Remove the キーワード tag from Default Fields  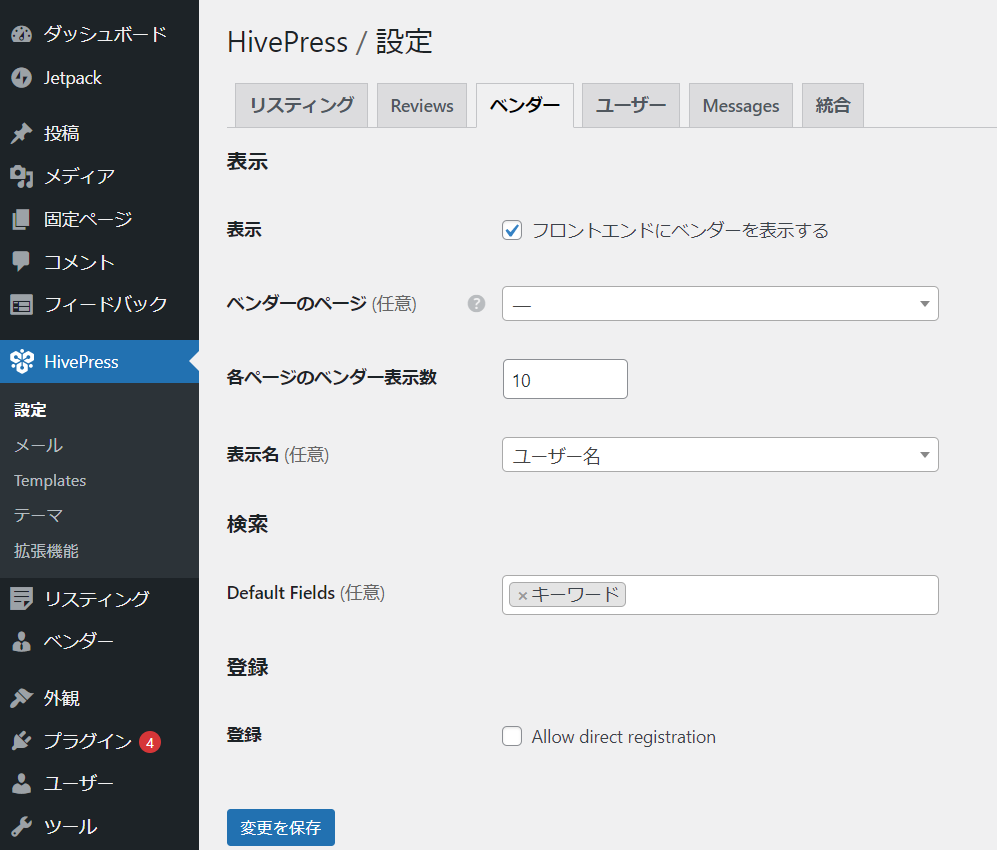522,596
